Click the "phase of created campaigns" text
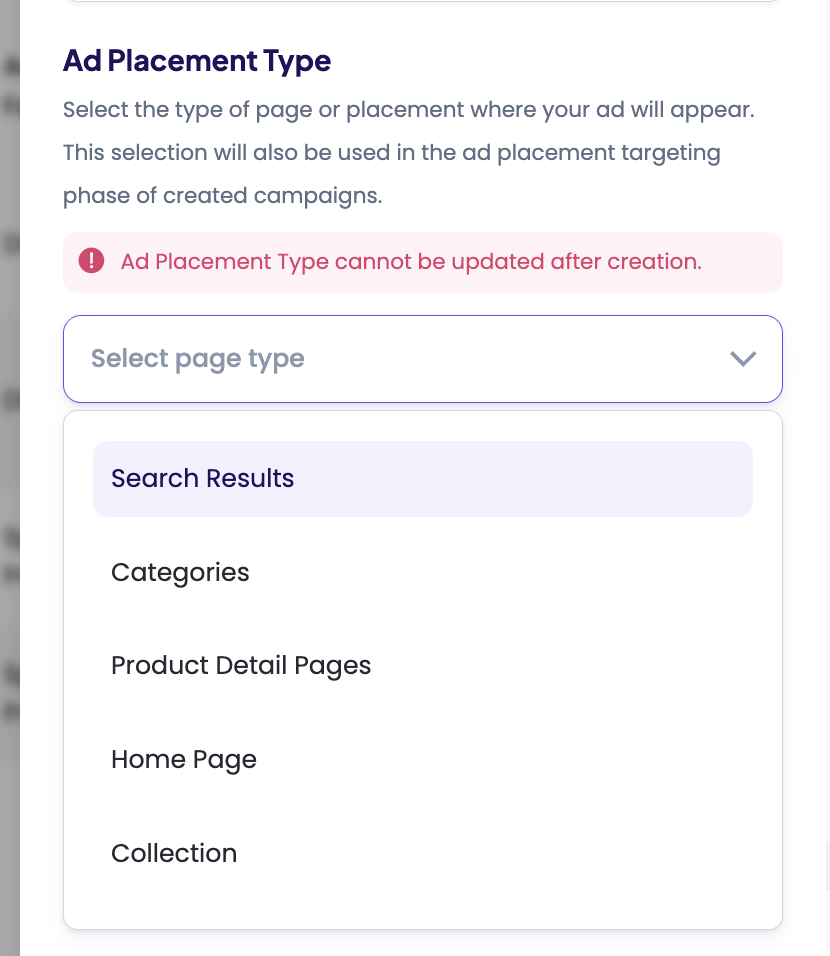 222,196
